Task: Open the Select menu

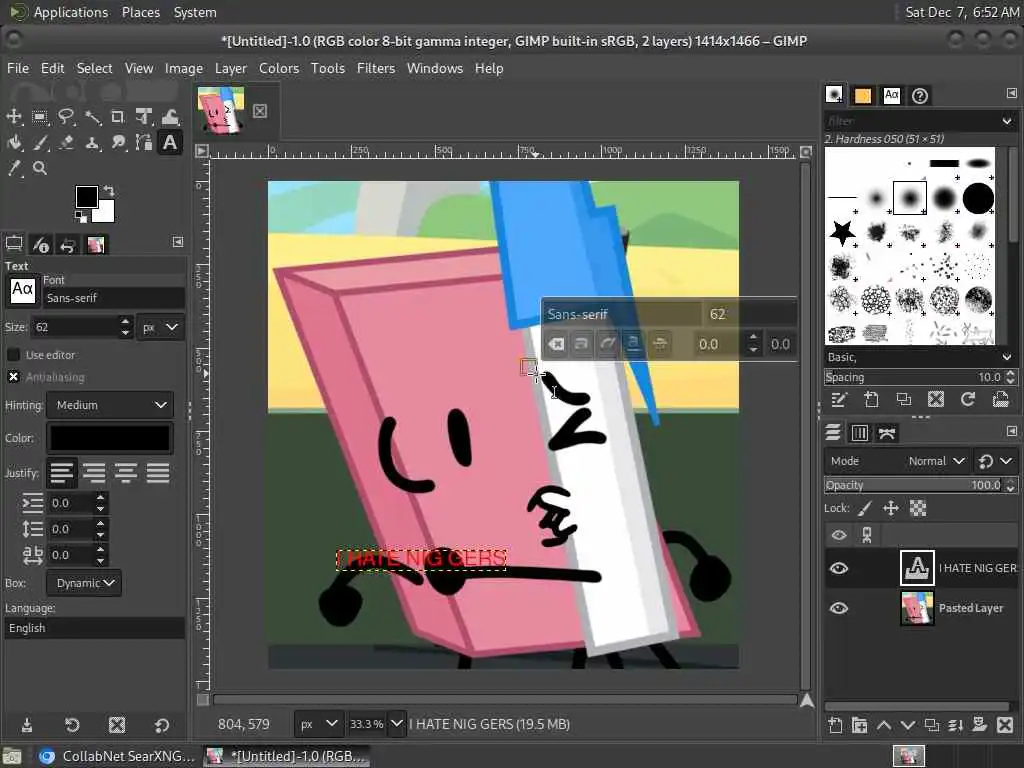Action: click(x=94, y=68)
